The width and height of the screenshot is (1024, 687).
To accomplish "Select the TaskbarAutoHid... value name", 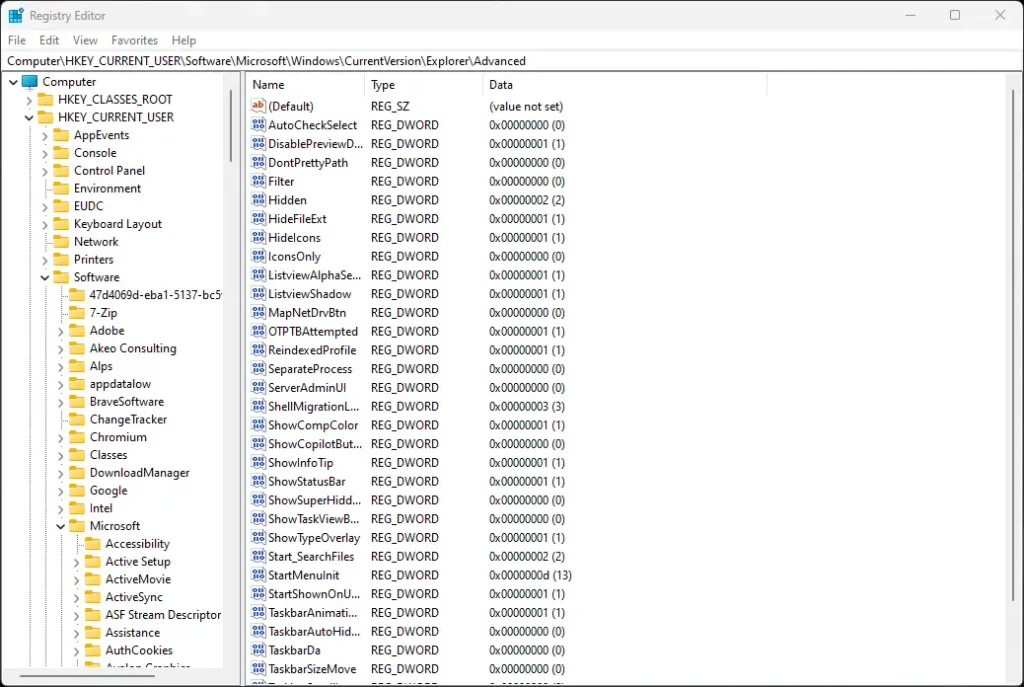I will pyautogui.click(x=314, y=631).
